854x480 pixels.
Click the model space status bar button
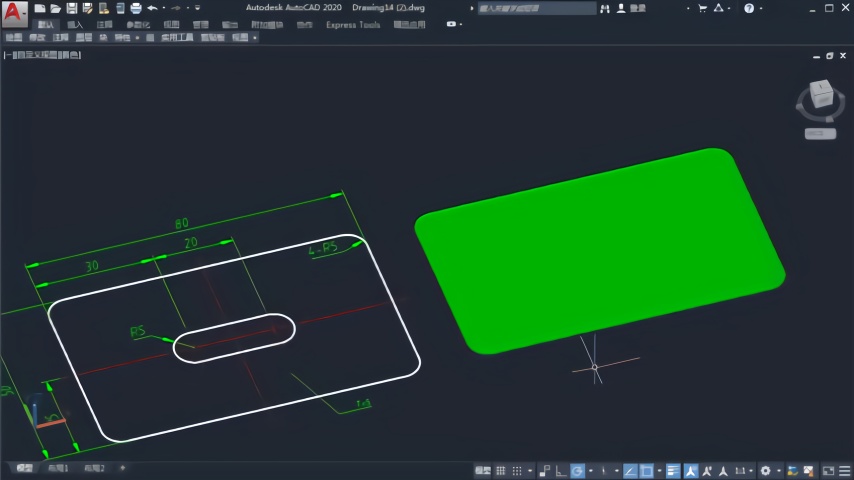click(483, 471)
